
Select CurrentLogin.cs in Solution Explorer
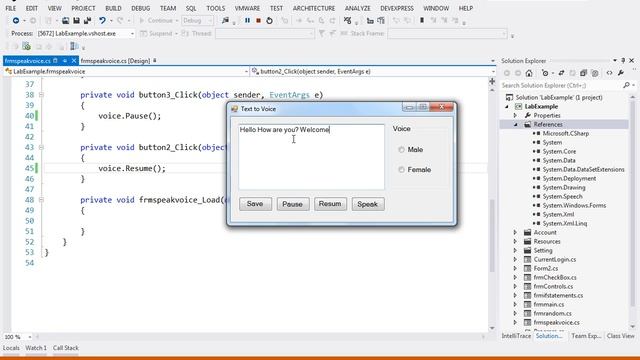pos(555,259)
